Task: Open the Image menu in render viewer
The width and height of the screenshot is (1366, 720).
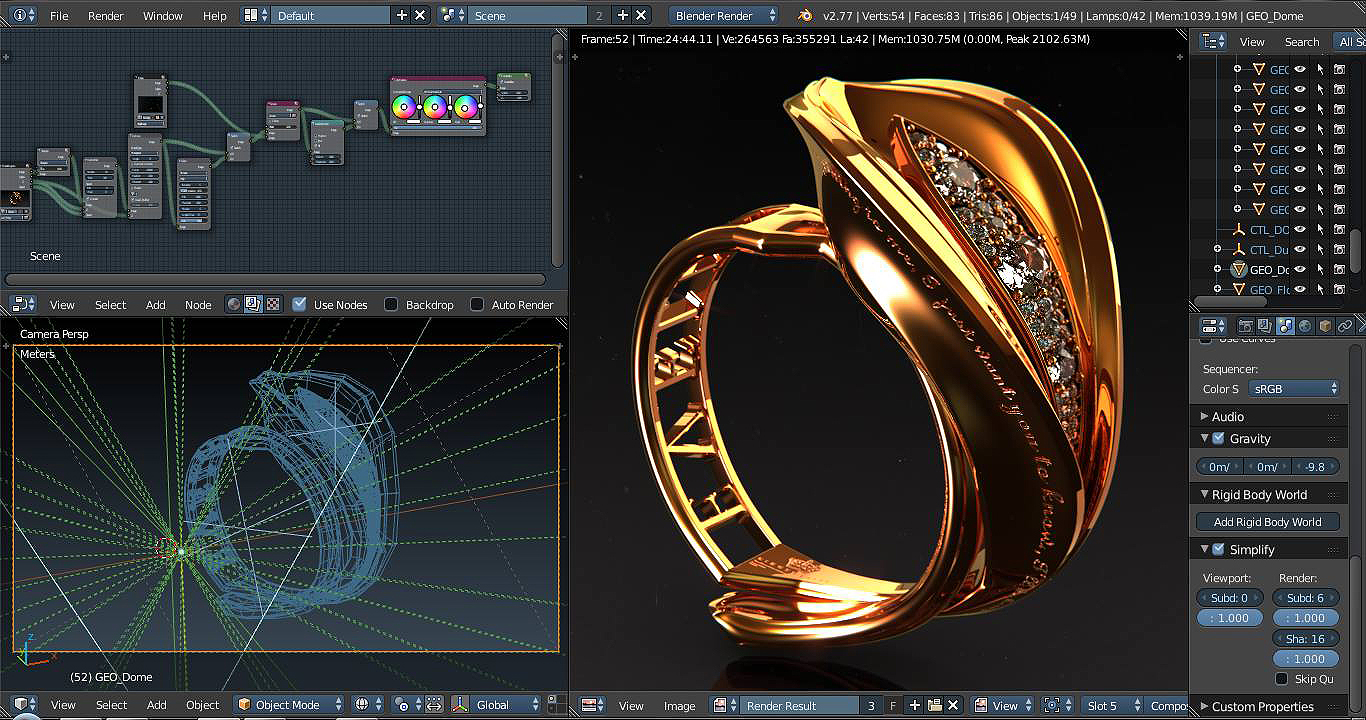Action: coord(679,705)
